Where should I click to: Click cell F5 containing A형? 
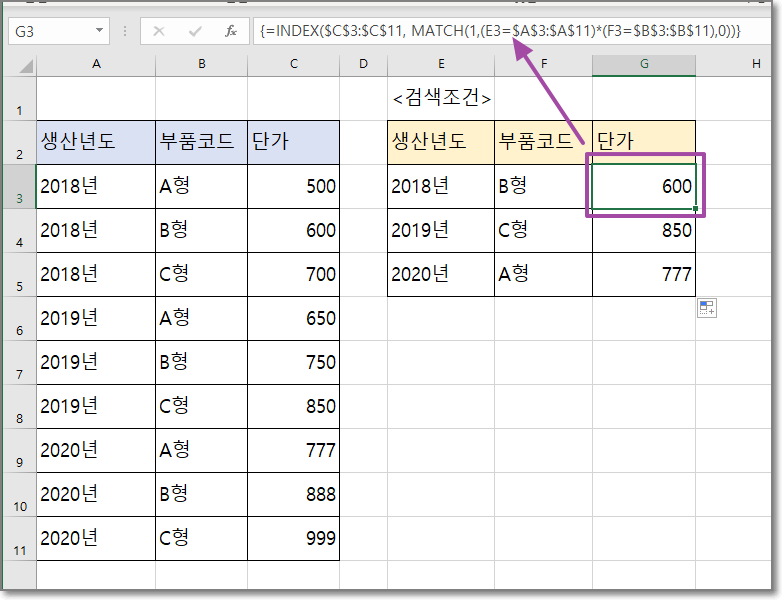coord(544,274)
